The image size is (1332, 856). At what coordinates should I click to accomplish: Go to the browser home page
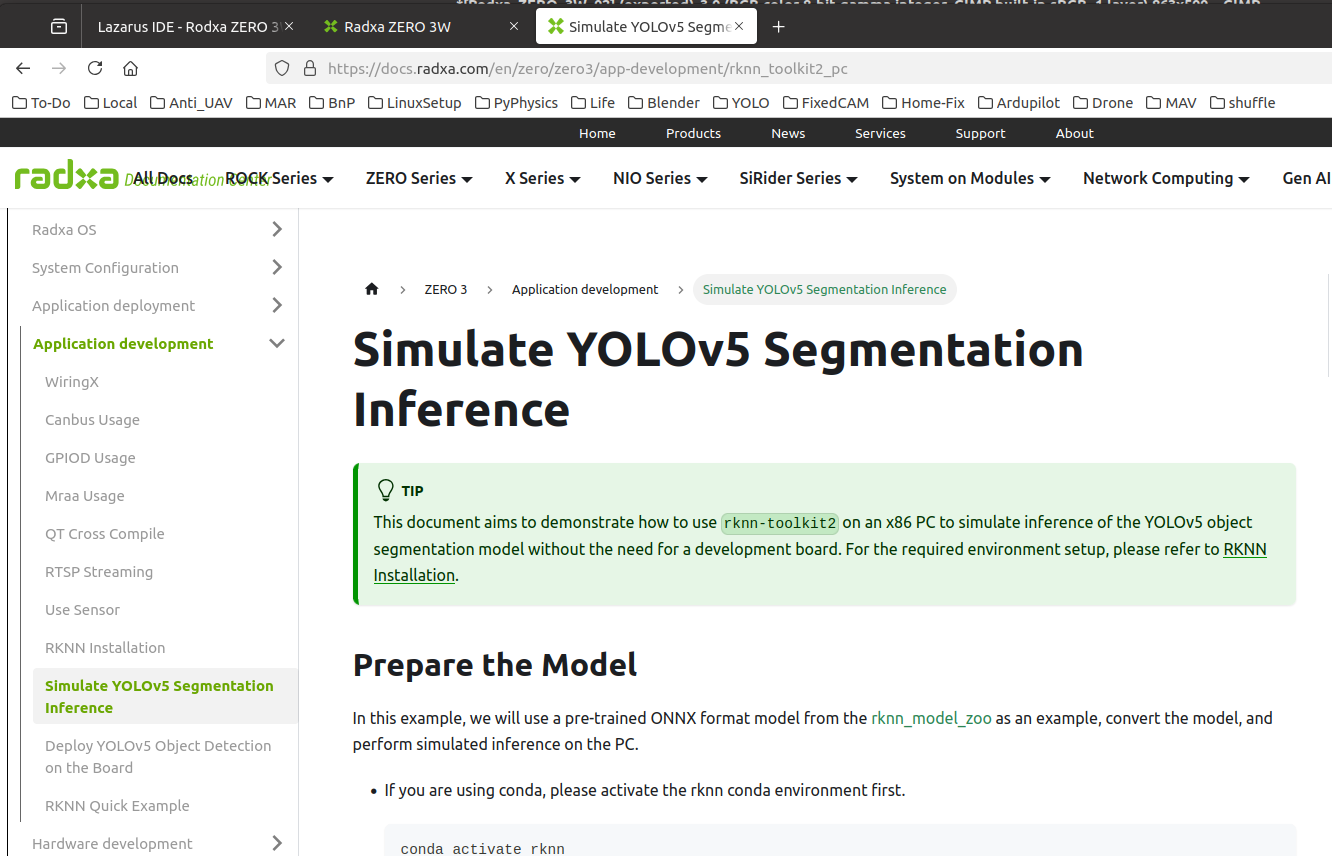(x=130, y=68)
